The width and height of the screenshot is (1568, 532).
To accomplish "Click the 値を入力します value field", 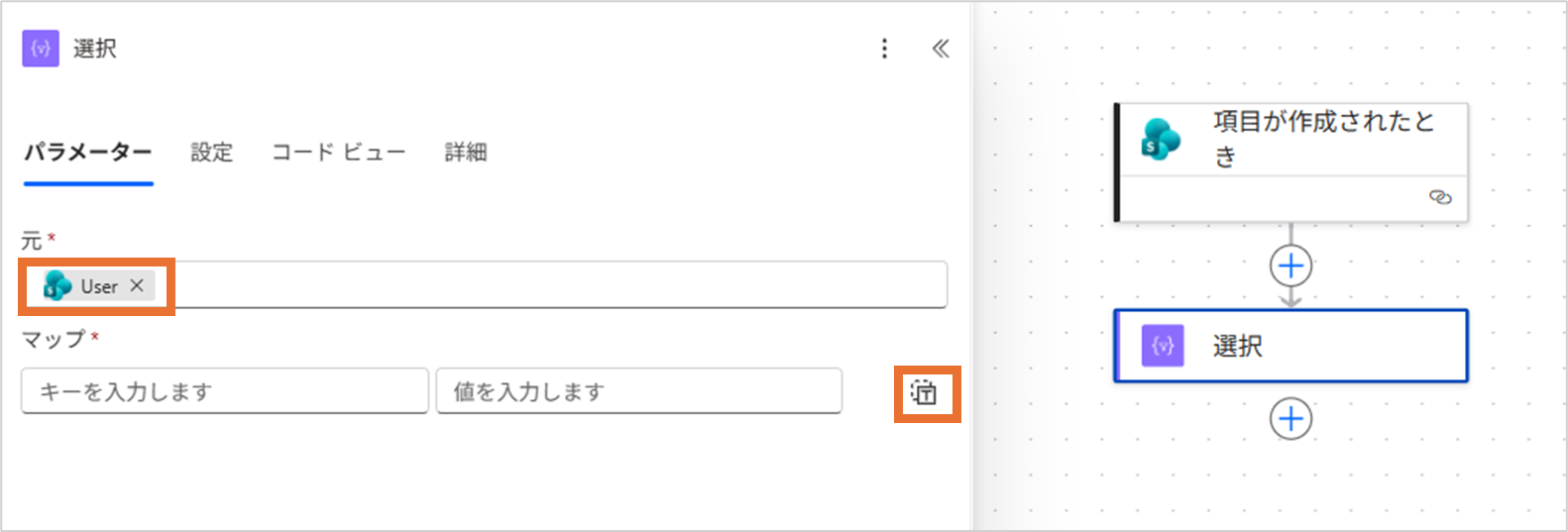I will tap(638, 391).
